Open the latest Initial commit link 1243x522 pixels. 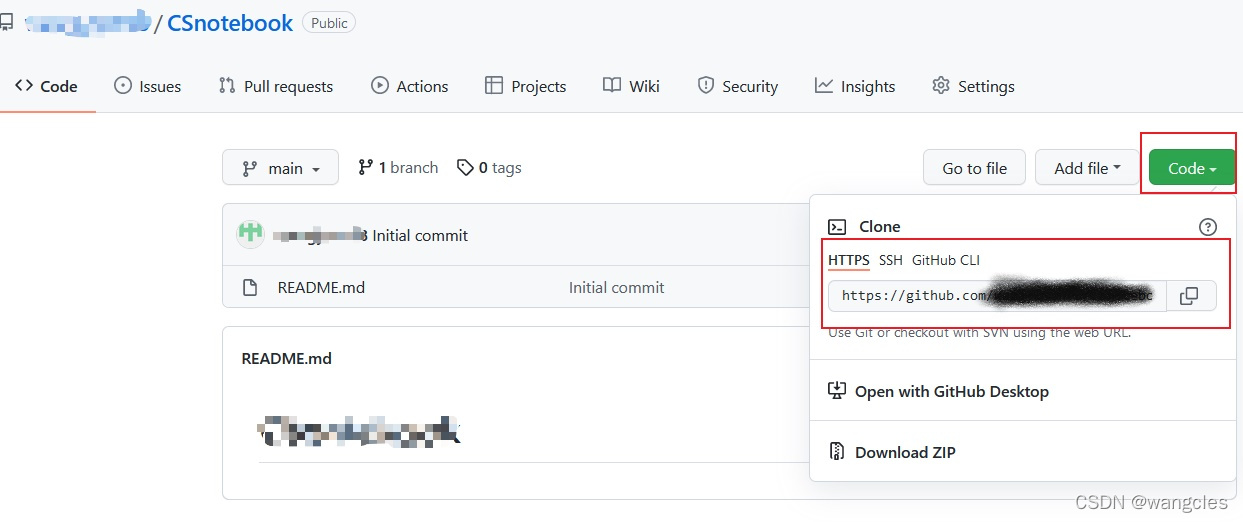coord(420,235)
